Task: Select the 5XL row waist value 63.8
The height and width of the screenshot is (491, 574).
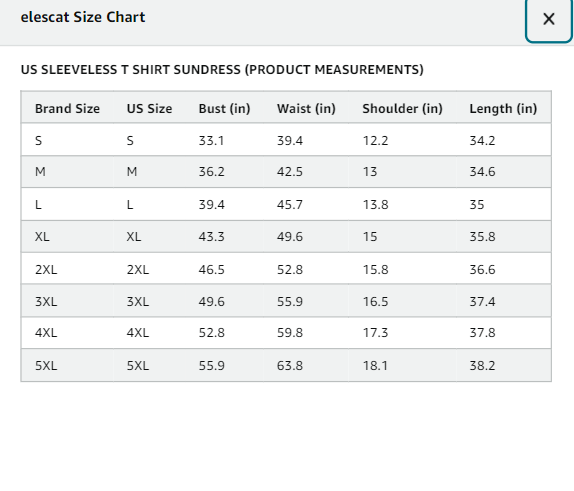Action: coord(290,366)
